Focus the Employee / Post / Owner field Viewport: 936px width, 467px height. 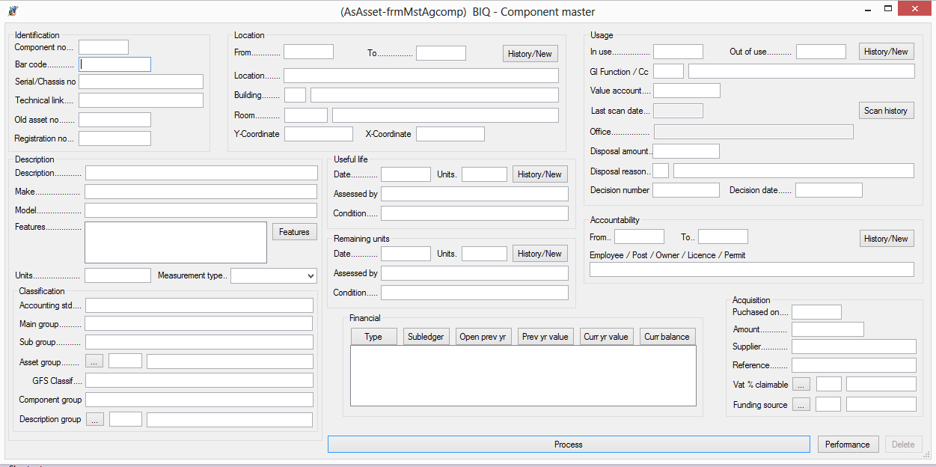752,269
